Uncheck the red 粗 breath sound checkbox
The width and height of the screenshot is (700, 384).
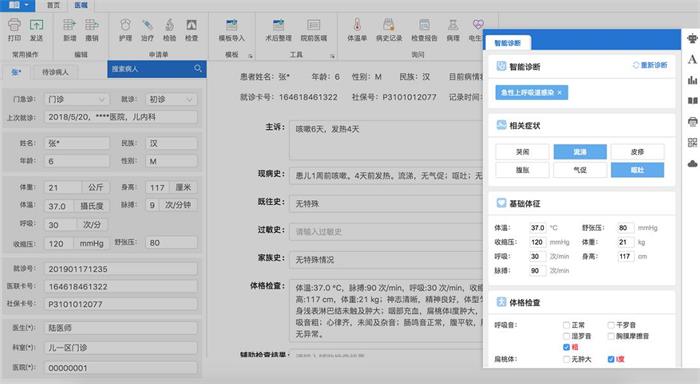tap(567, 347)
